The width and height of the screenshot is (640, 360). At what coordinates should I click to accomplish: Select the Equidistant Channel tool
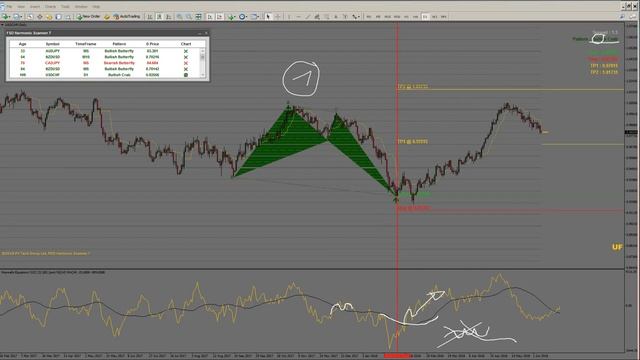(317, 17)
